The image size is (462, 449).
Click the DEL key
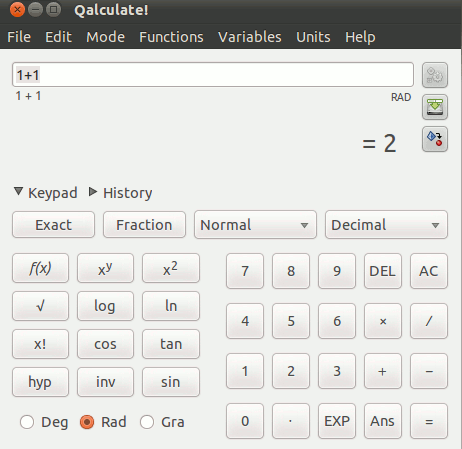(x=383, y=271)
